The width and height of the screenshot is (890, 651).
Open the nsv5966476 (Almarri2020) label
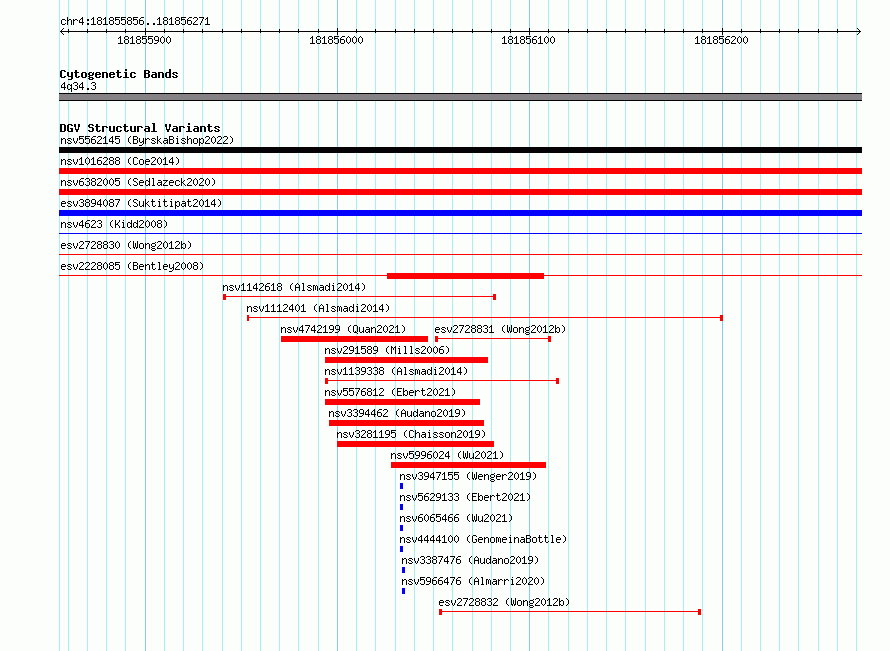tap(473, 581)
